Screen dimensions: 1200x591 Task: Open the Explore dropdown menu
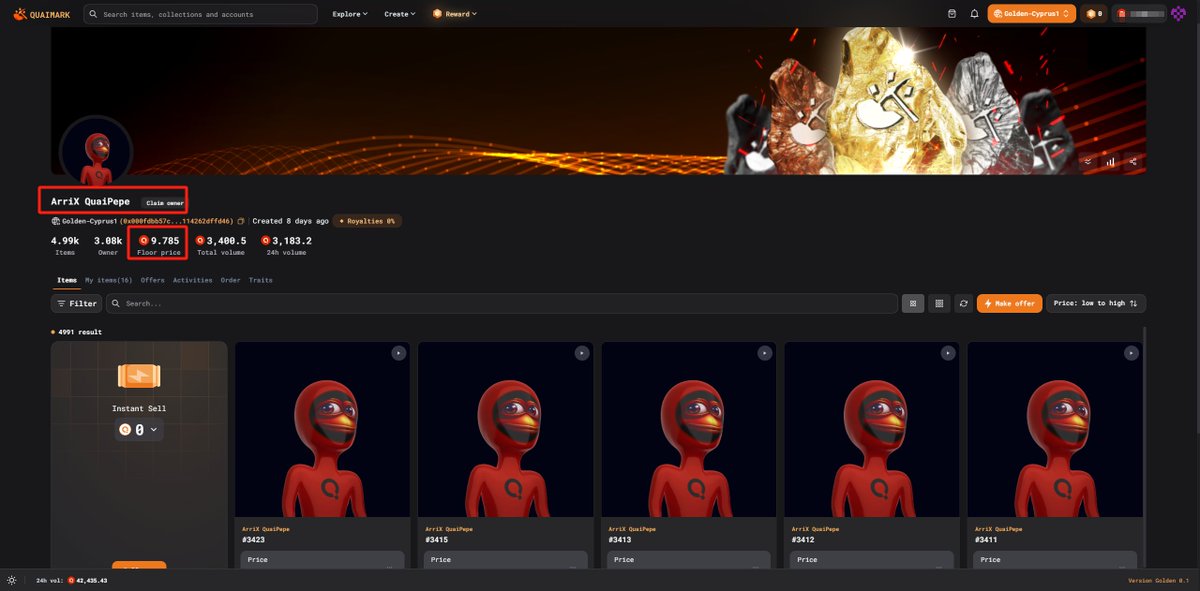point(350,14)
